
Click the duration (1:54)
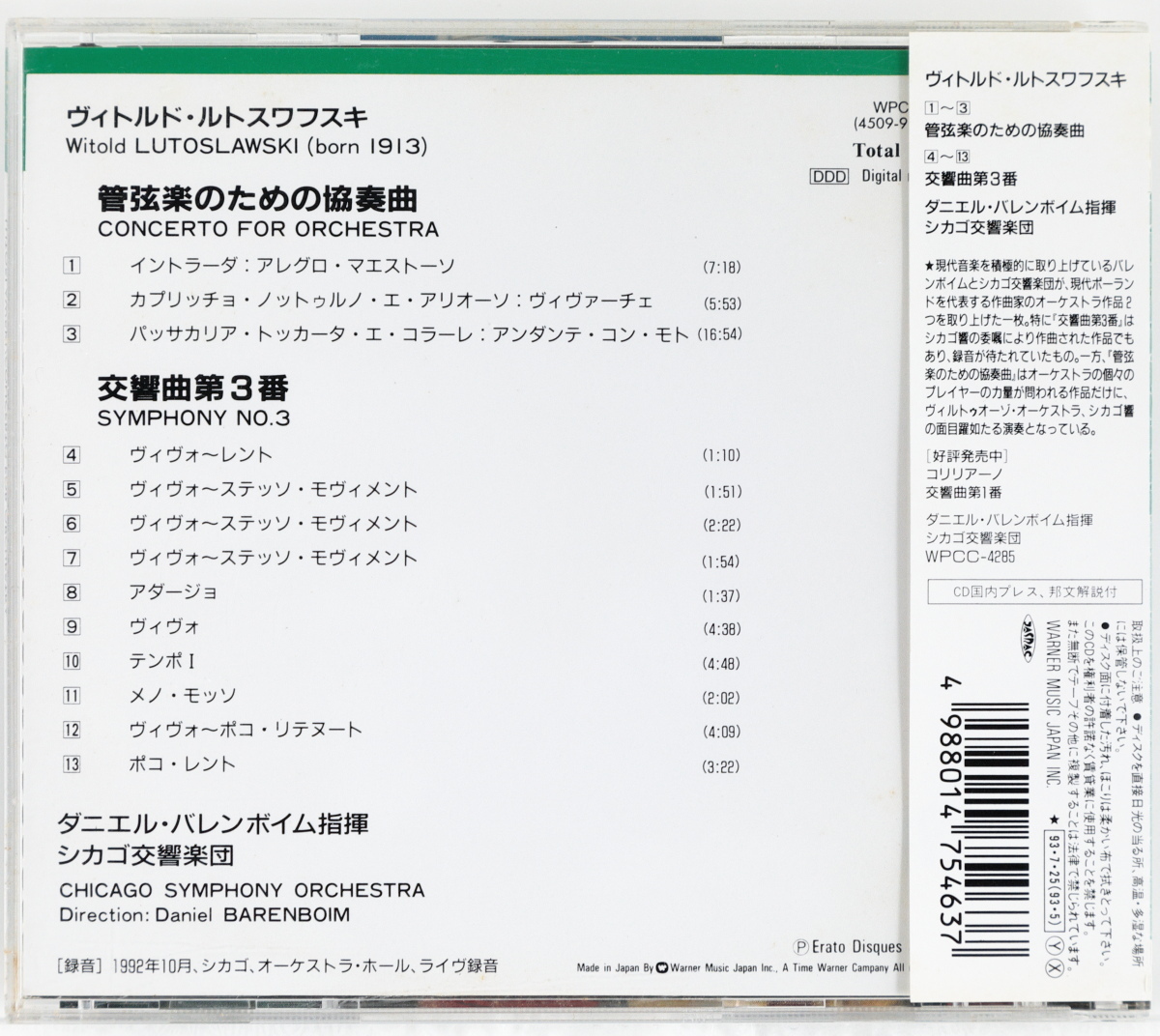tap(722, 561)
